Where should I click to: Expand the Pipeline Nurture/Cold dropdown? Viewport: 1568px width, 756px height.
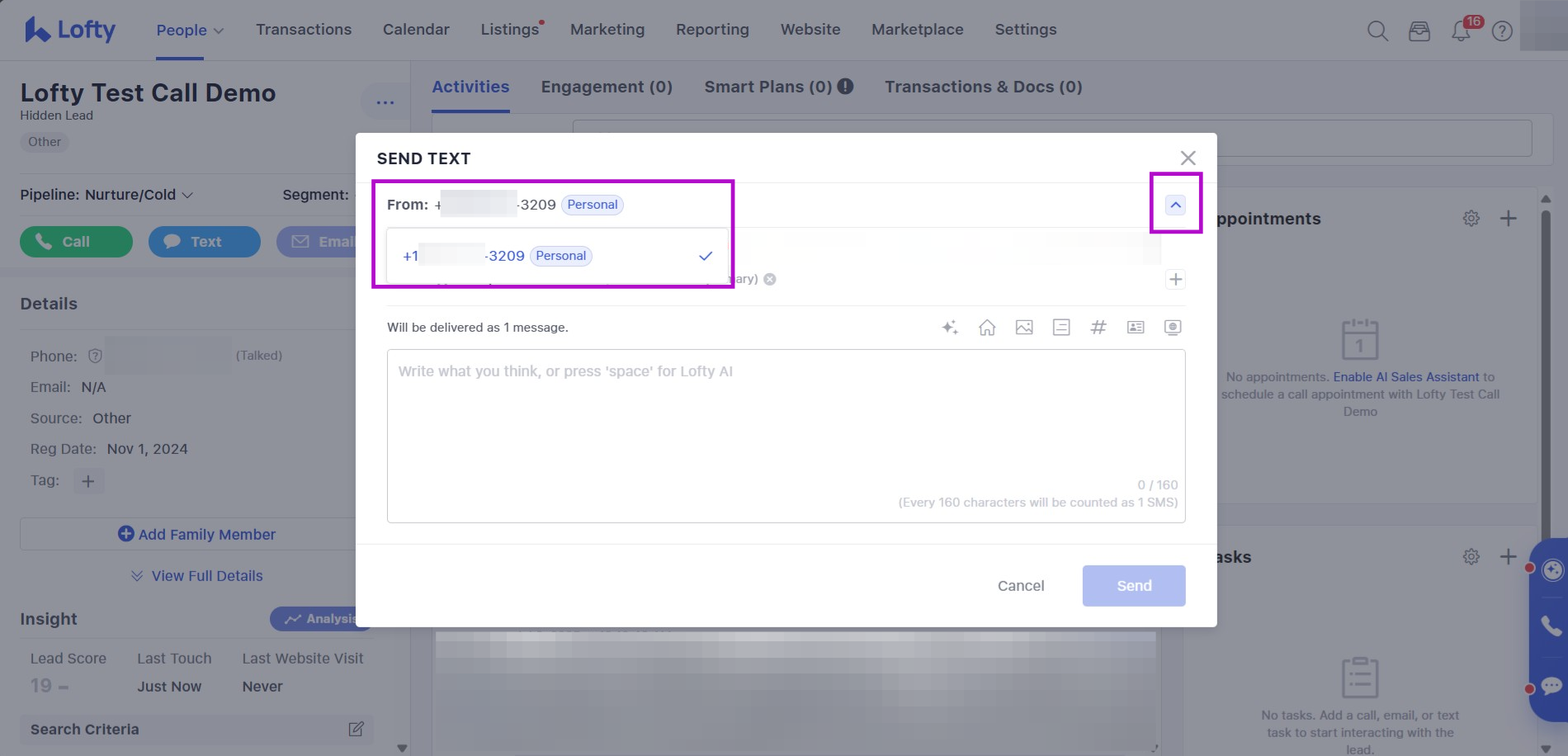(x=106, y=195)
